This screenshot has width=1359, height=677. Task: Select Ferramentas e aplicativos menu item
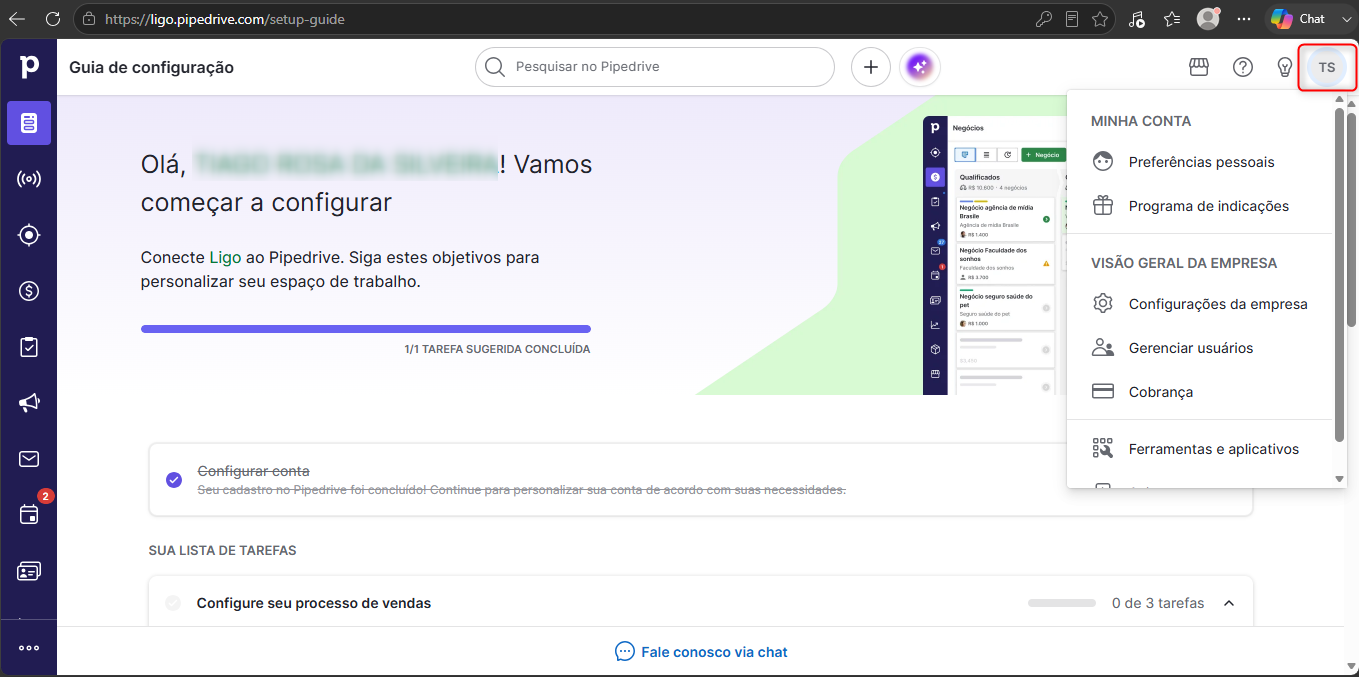coord(1200,449)
